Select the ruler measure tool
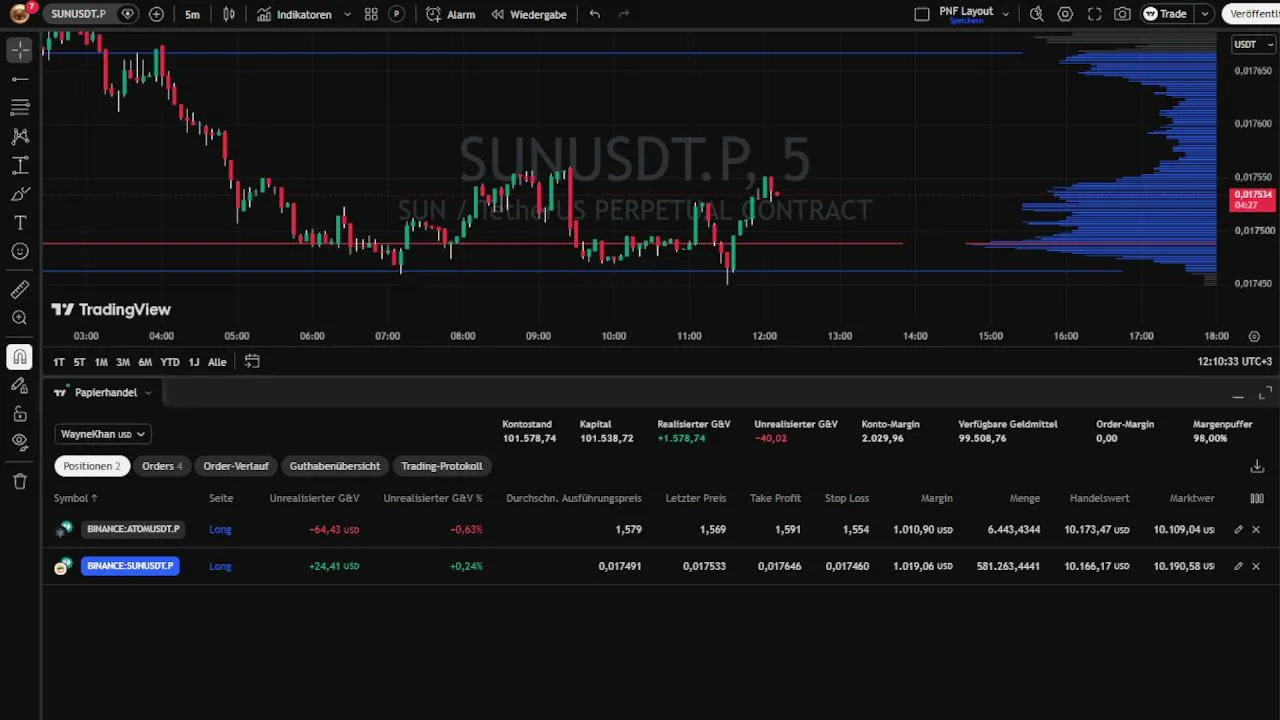This screenshot has width=1280, height=720. [x=20, y=290]
